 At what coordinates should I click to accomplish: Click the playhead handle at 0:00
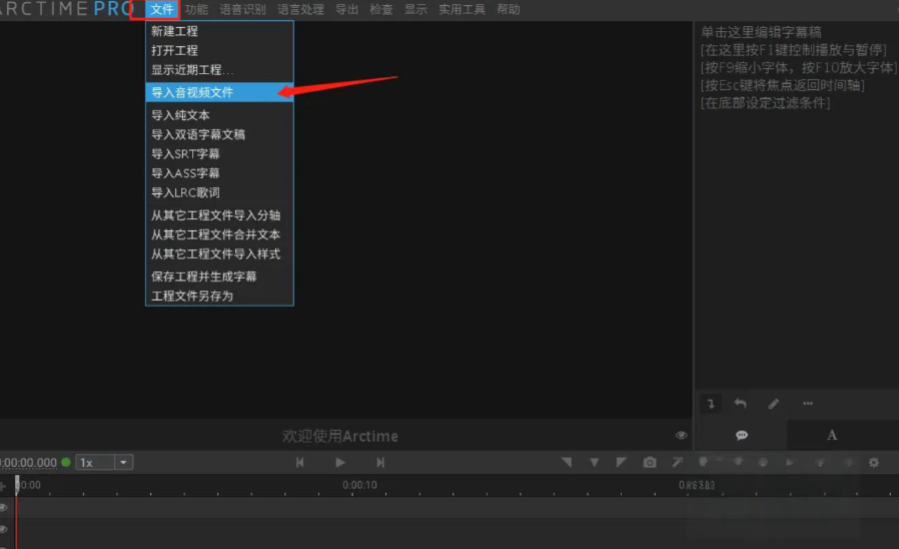coord(17,485)
